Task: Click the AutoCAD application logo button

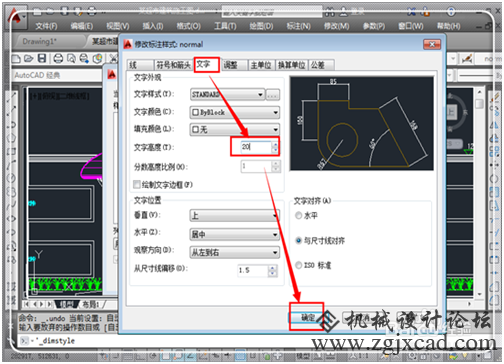Action: click(15, 17)
